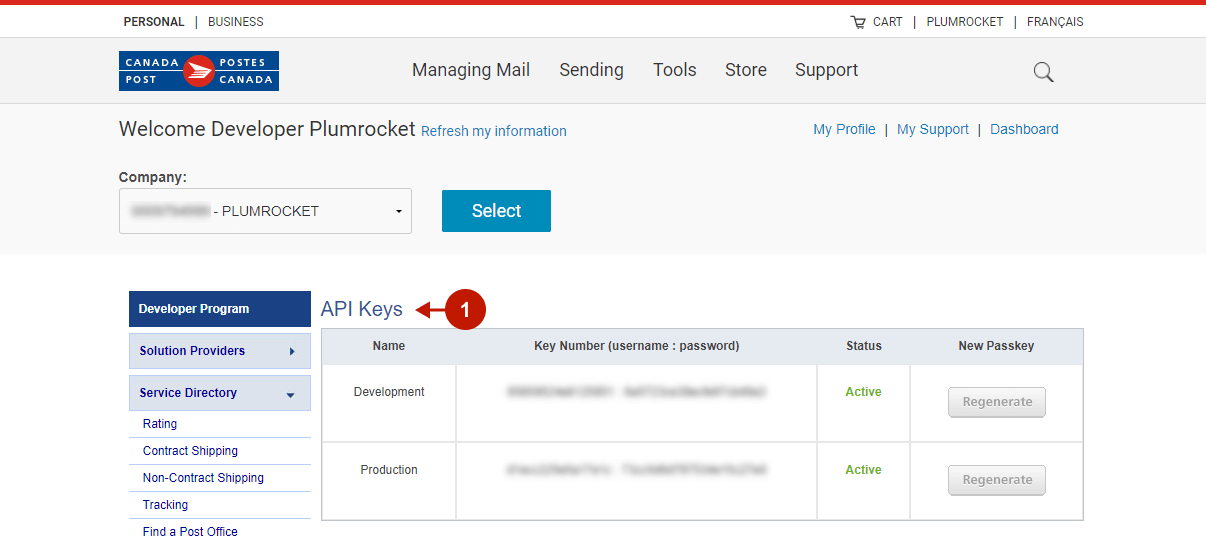Go to the Store menu
Image resolution: width=1206 pixels, height=544 pixels.
[x=745, y=70]
